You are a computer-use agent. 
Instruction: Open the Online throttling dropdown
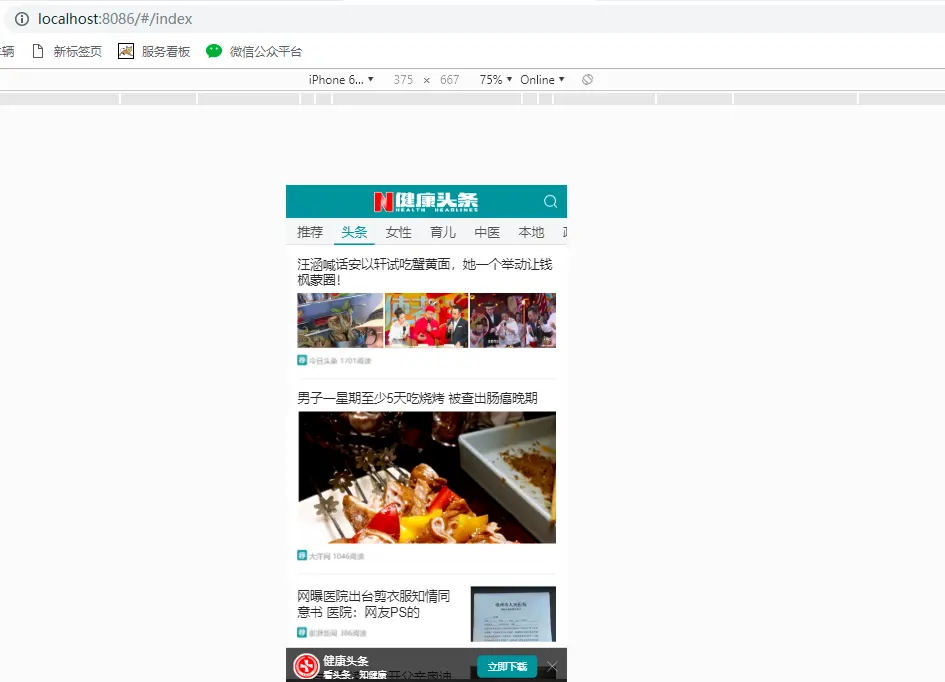click(542, 80)
